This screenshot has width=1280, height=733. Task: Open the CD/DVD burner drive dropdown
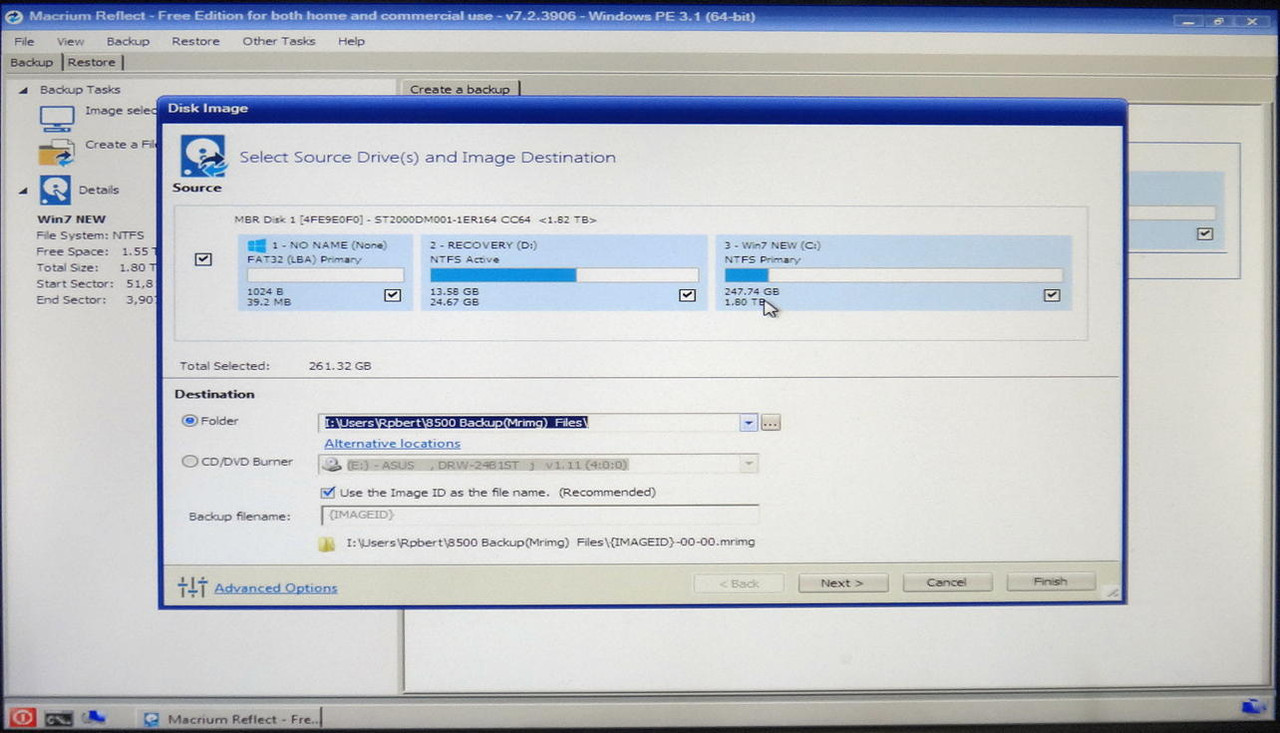pyautogui.click(x=748, y=464)
